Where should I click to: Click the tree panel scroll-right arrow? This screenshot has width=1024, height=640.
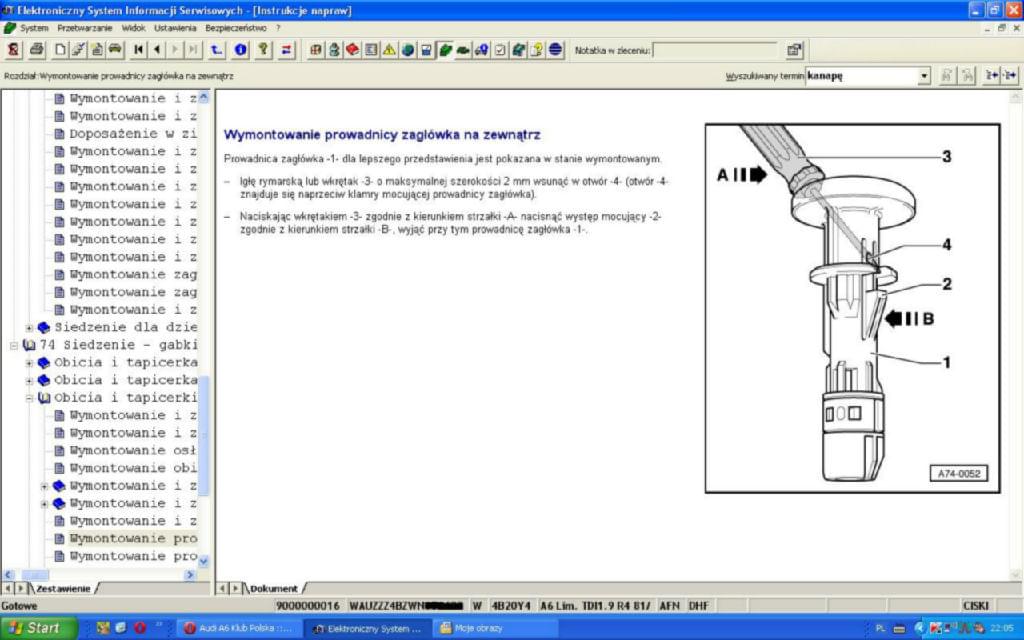tap(190, 575)
